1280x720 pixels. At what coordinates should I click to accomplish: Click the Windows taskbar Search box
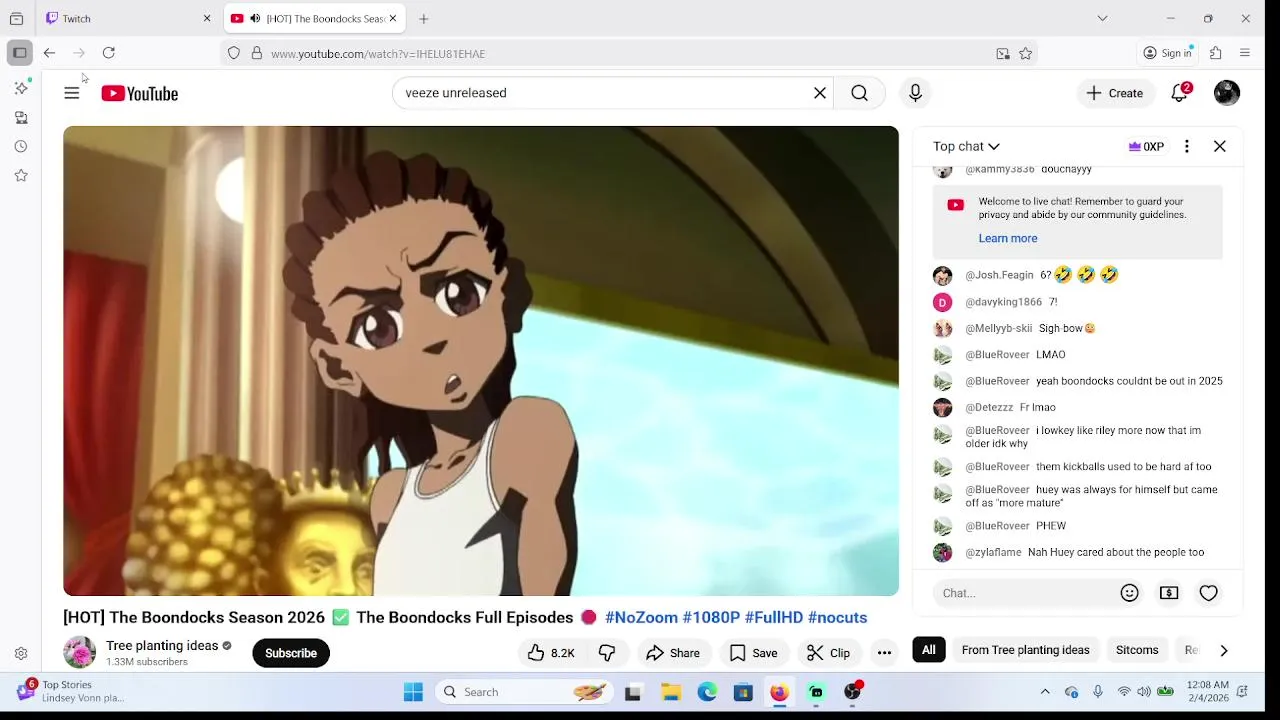coord(523,692)
